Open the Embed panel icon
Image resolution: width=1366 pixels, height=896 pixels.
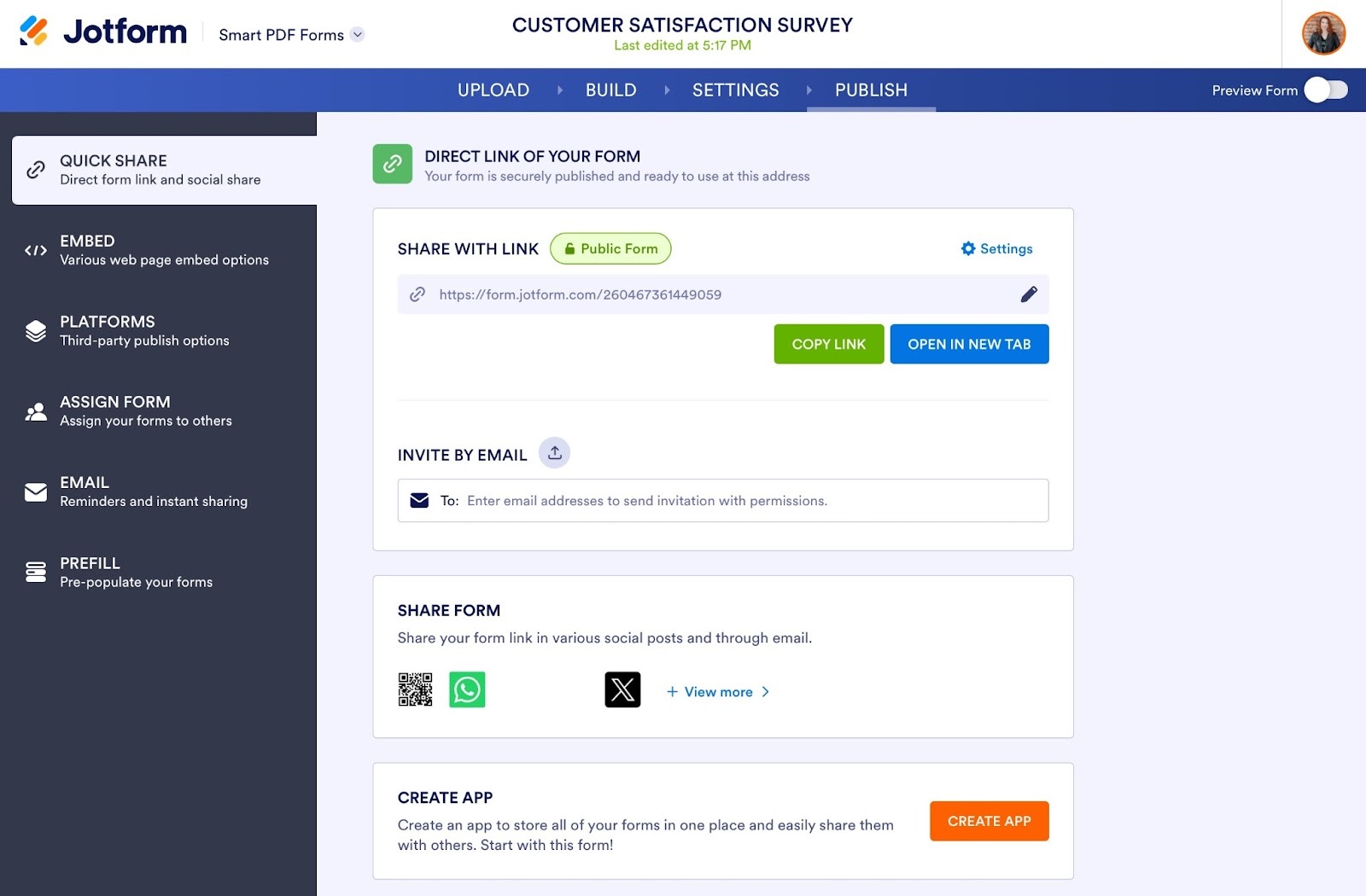pyautogui.click(x=35, y=250)
